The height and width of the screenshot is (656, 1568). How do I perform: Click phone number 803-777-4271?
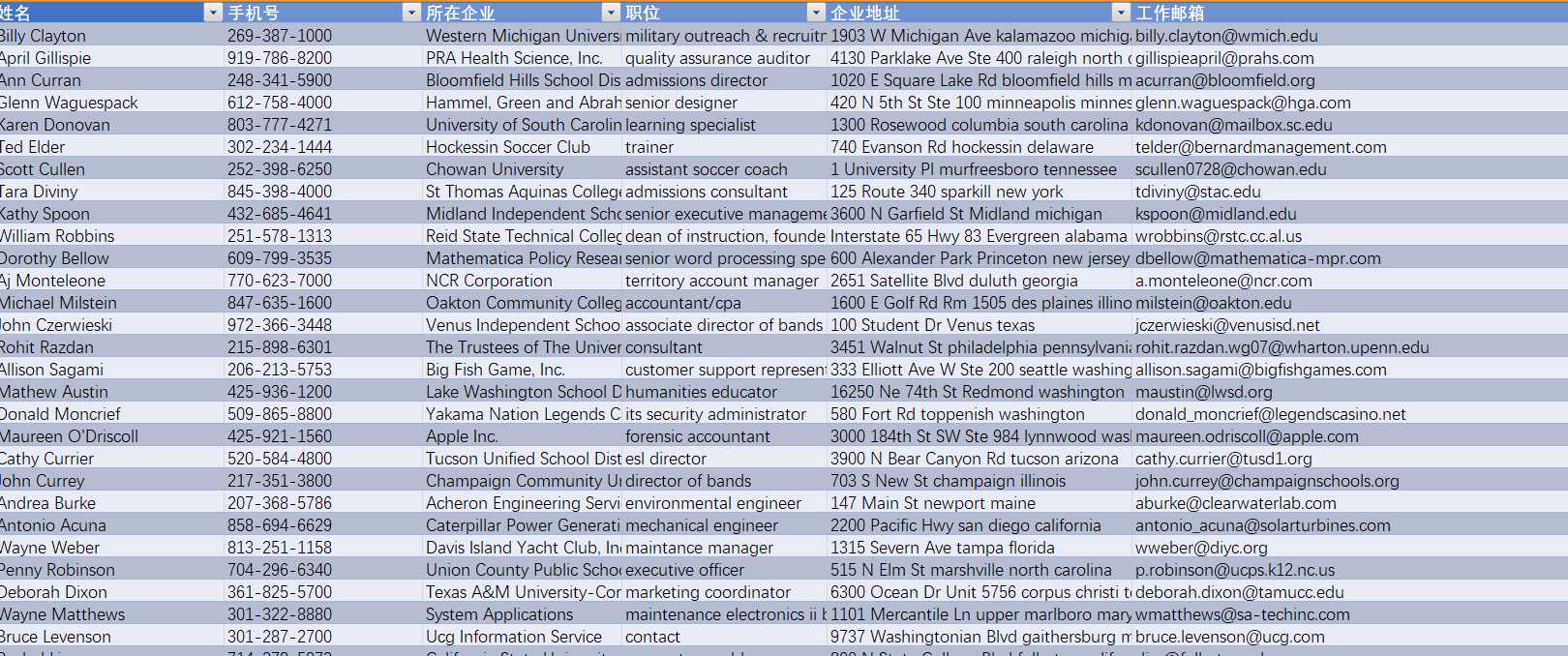[x=280, y=125]
